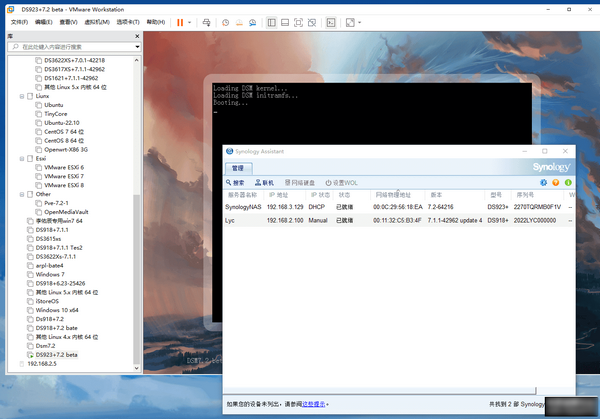Select DS1621+7.1.1-42962 in library
This screenshot has height=419, width=600.
(71, 78)
